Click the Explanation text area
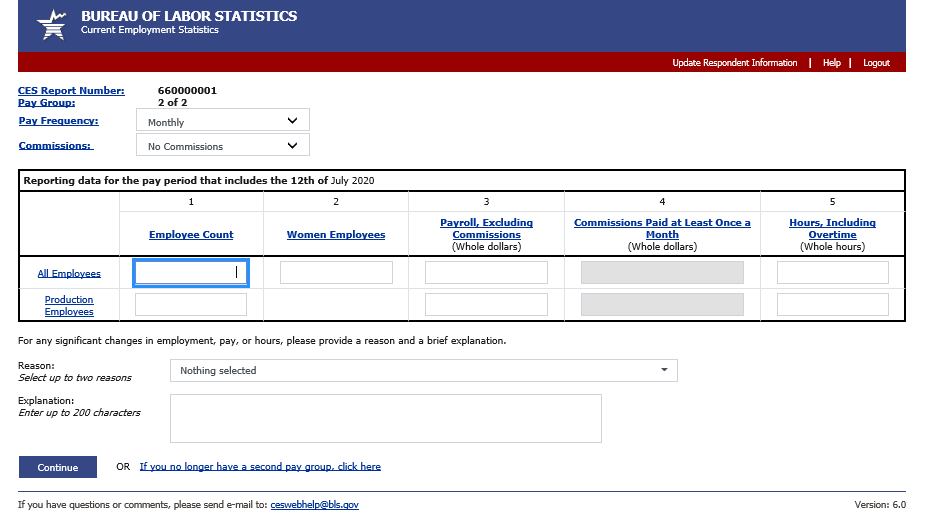The height and width of the screenshot is (529, 927). [x=385, y=418]
